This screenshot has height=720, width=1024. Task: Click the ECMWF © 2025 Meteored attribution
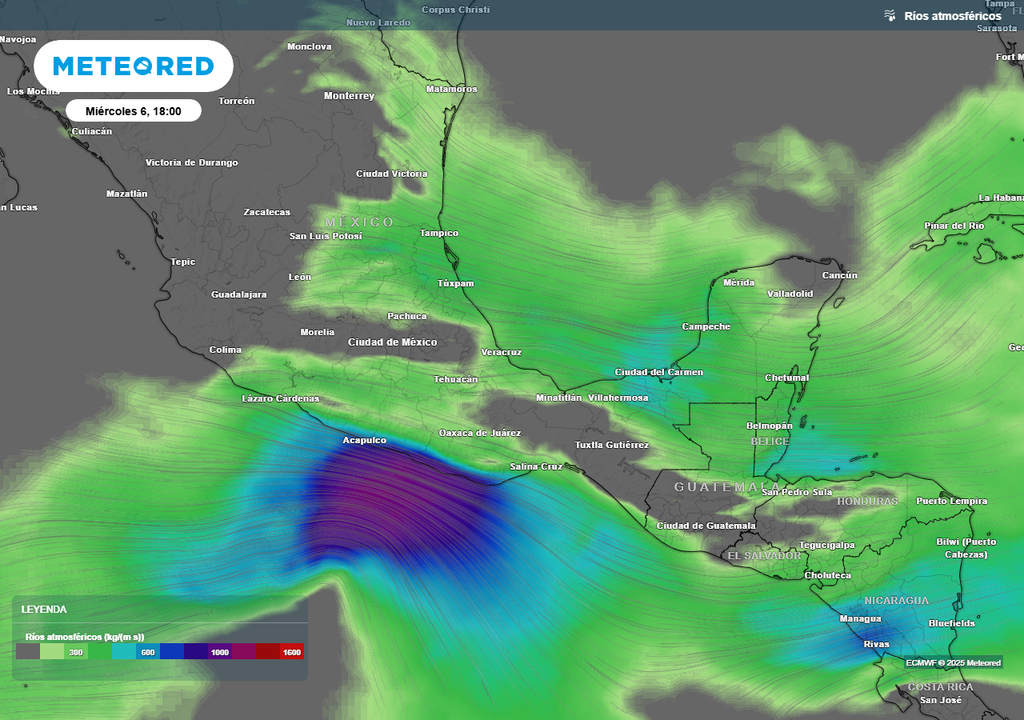tap(953, 663)
